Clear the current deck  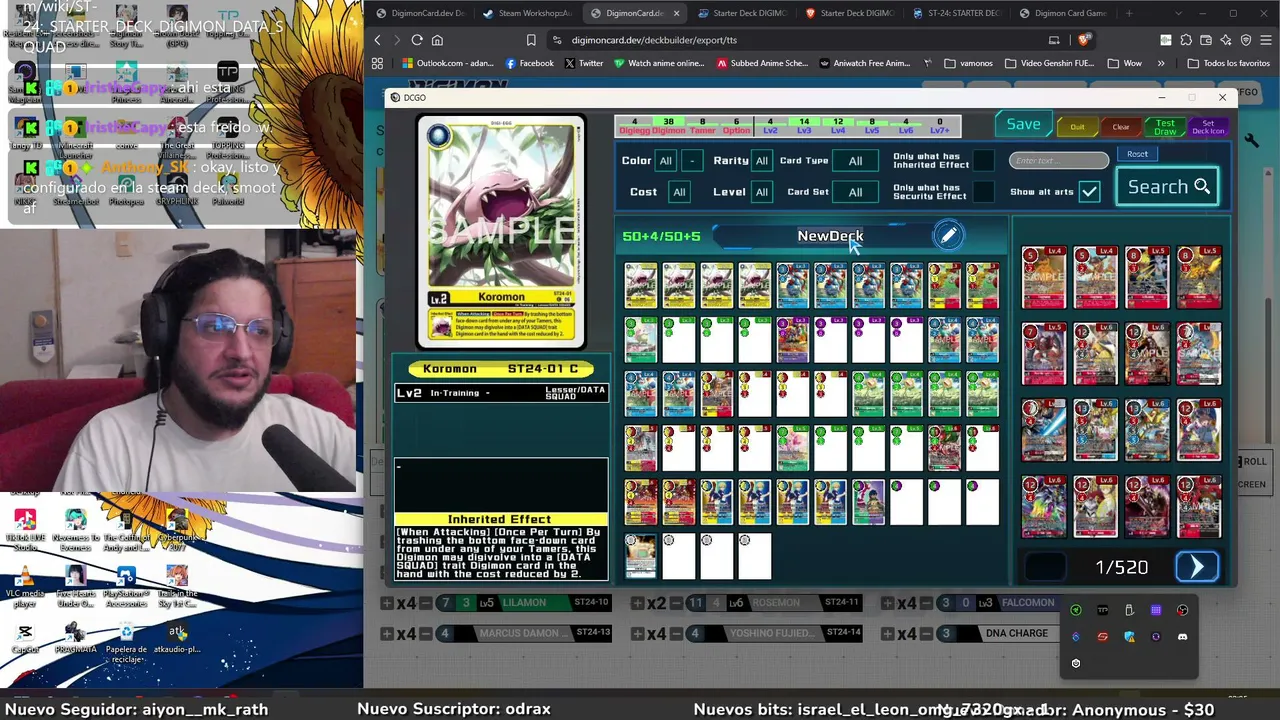pyautogui.click(x=1121, y=127)
